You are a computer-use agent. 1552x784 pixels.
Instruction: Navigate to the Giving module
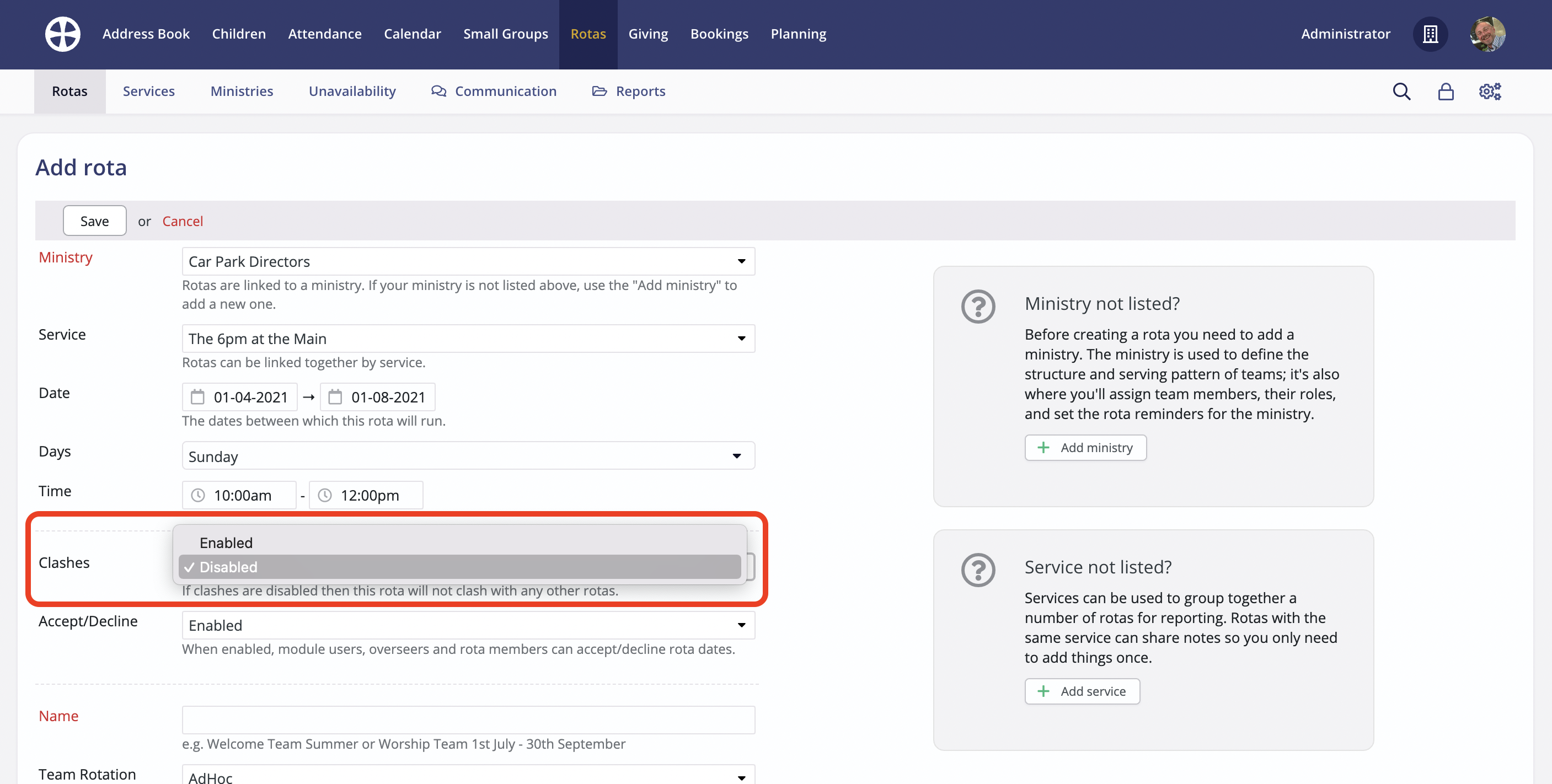648,34
